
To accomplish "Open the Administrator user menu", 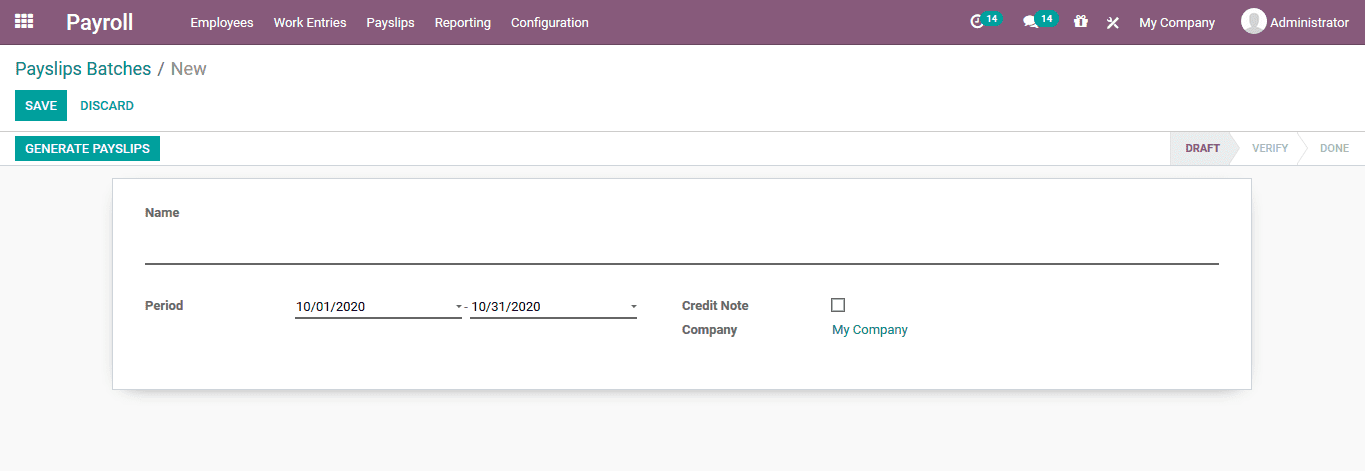I will click(1295, 22).
